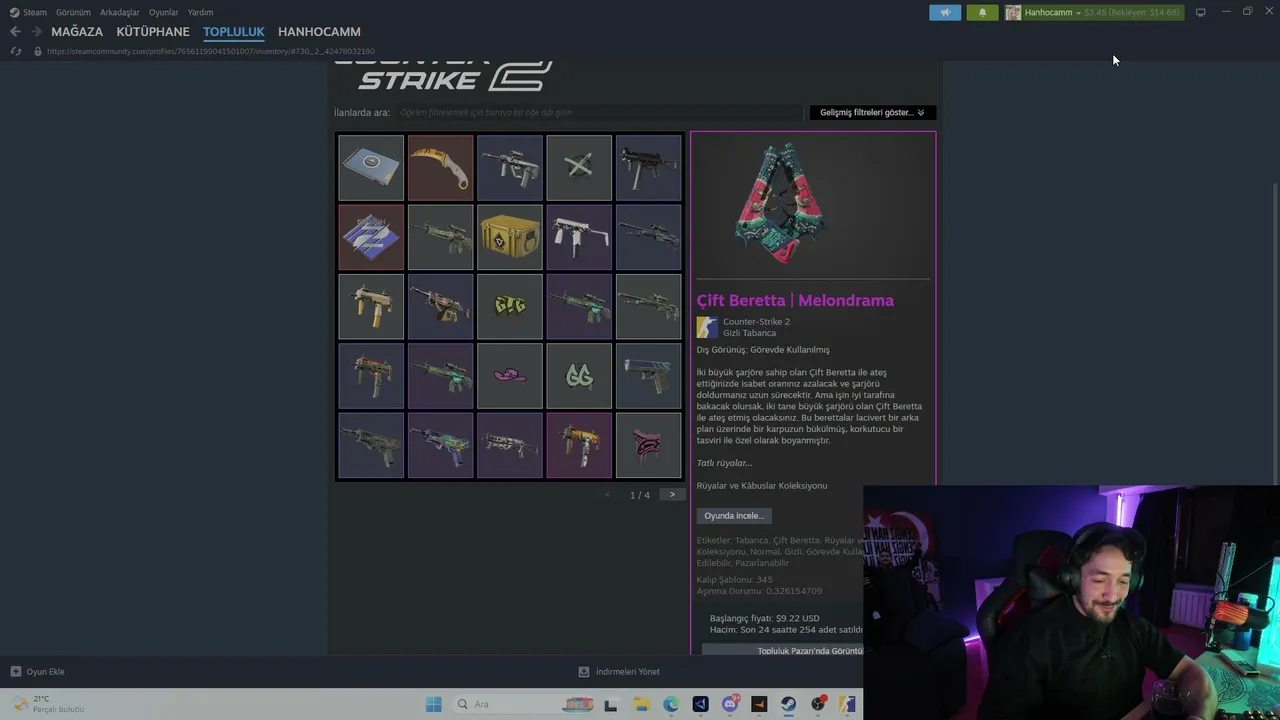Go to the previous inventory page
Viewport: 1280px width, 720px height.
[x=607, y=494]
